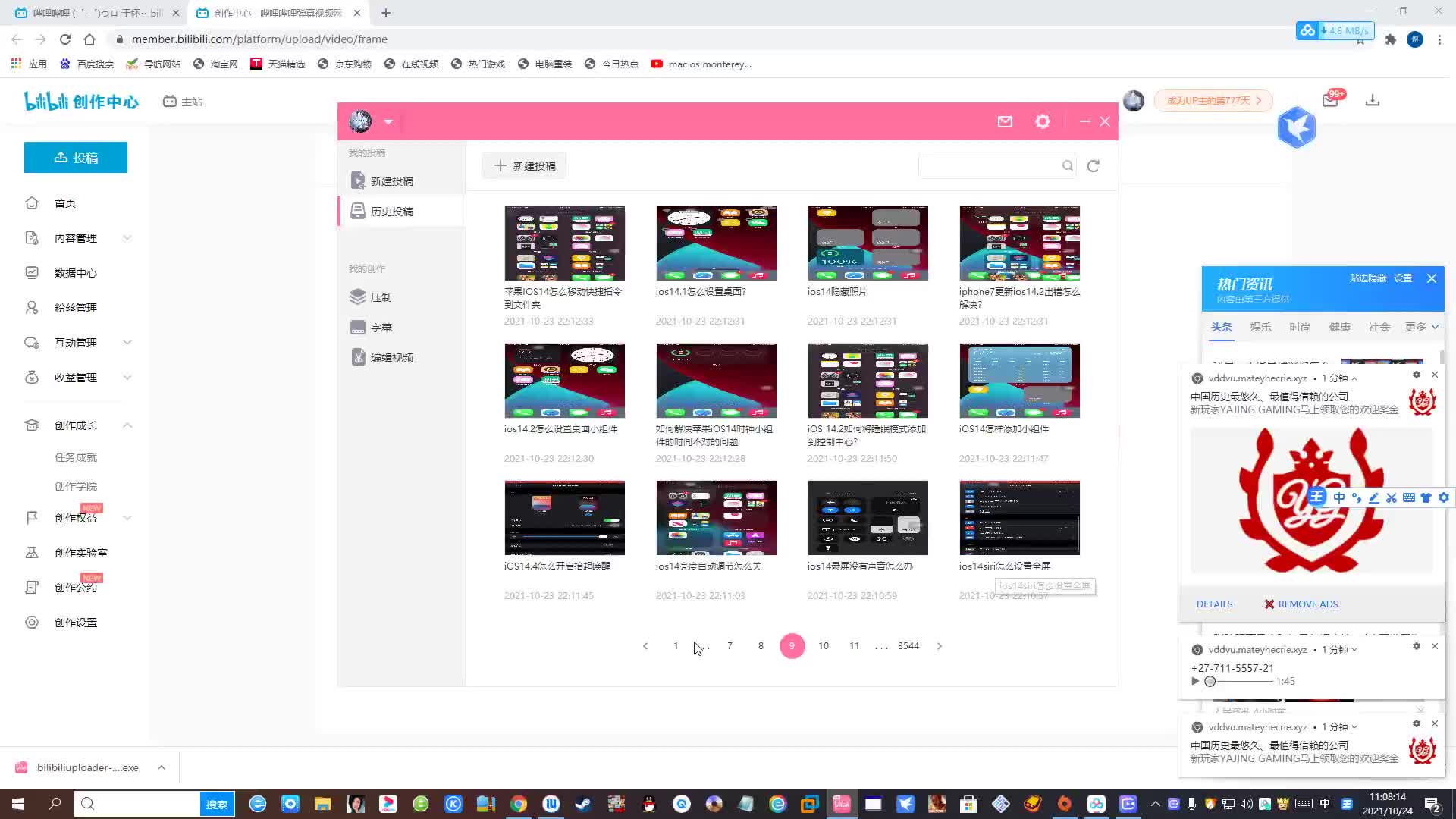1456x819 pixels.
Task: Open uploader settings gear icon
Action: (1043, 121)
